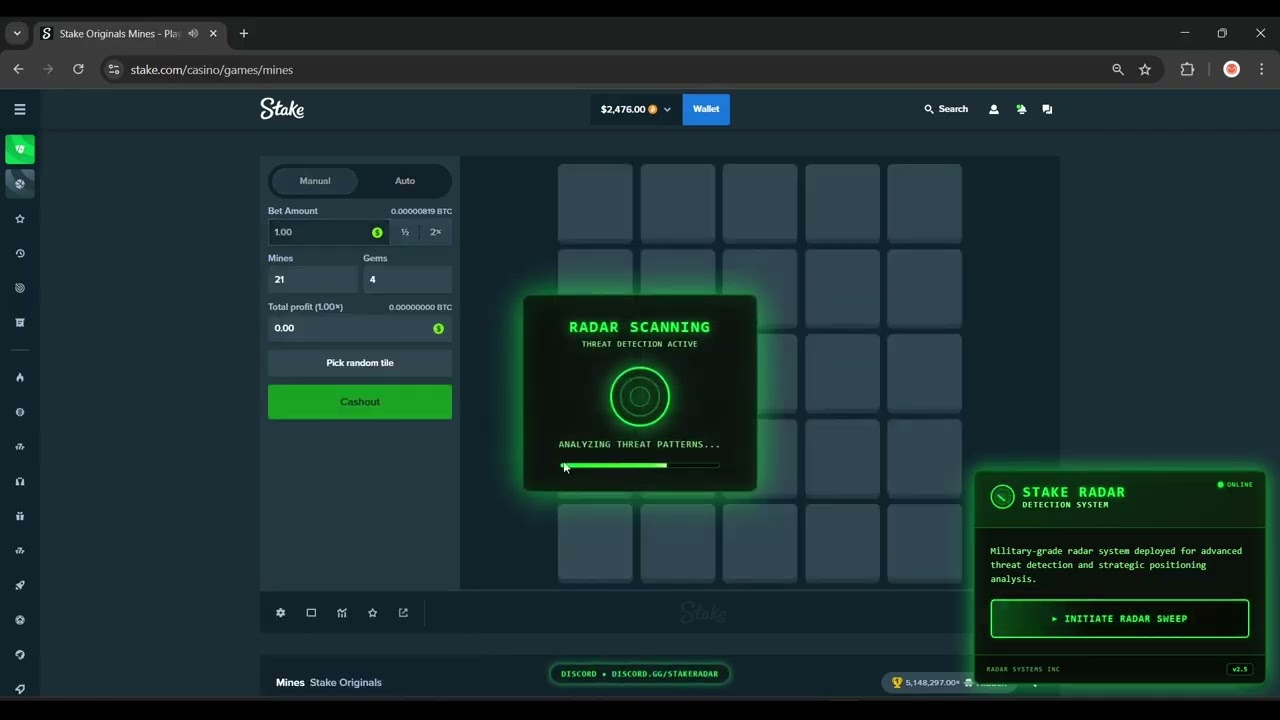This screenshot has width=1280, height=720.
Task: Switch to Manual betting mode
Action: [x=315, y=181]
